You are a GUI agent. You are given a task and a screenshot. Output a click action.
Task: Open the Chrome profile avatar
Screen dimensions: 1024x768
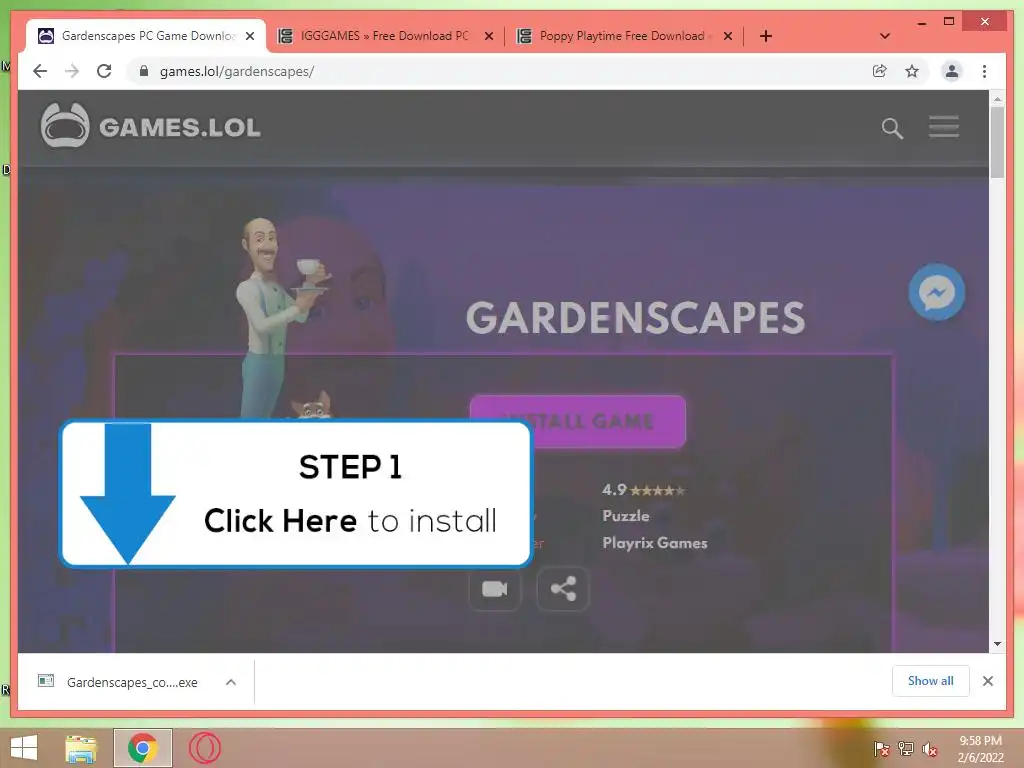(x=952, y=71)
